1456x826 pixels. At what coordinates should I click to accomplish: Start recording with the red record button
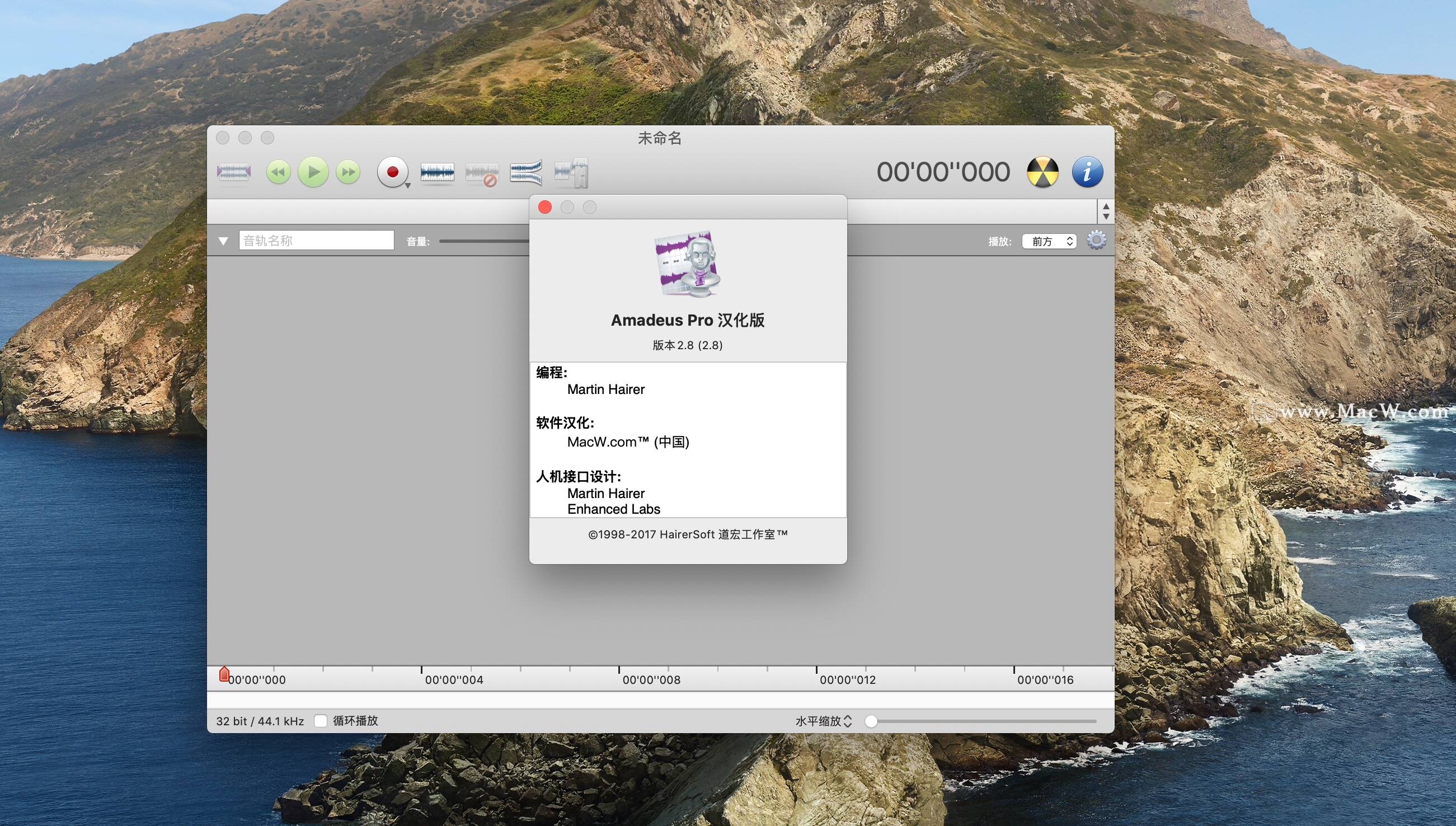[392, 171]
